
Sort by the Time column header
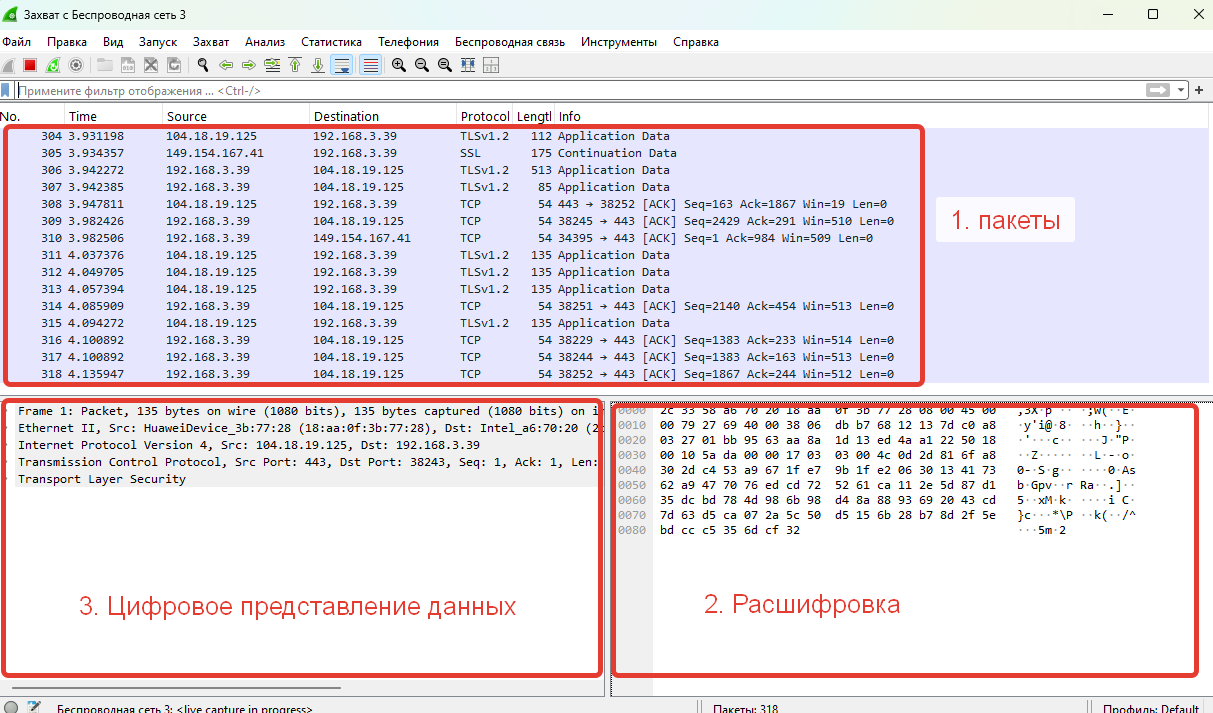pos(114,116)
